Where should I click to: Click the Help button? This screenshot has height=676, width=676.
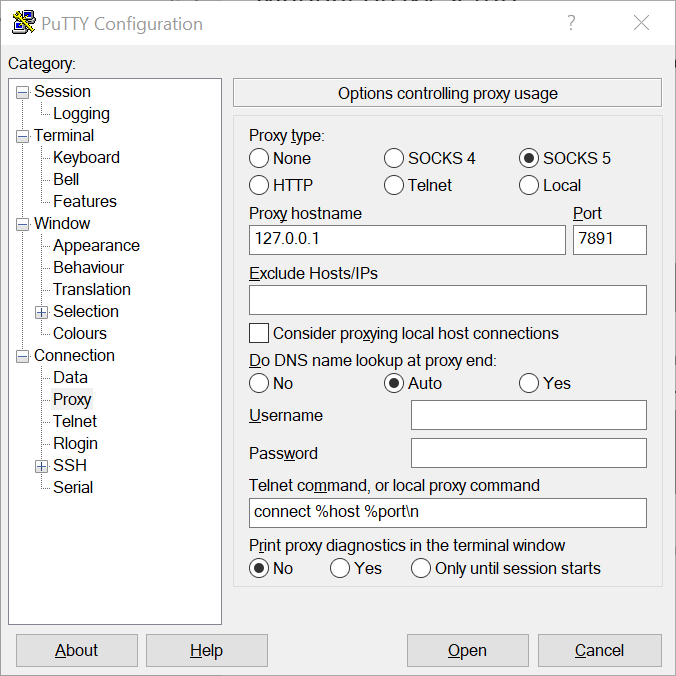pyautogui.click(x=207, y=650)
